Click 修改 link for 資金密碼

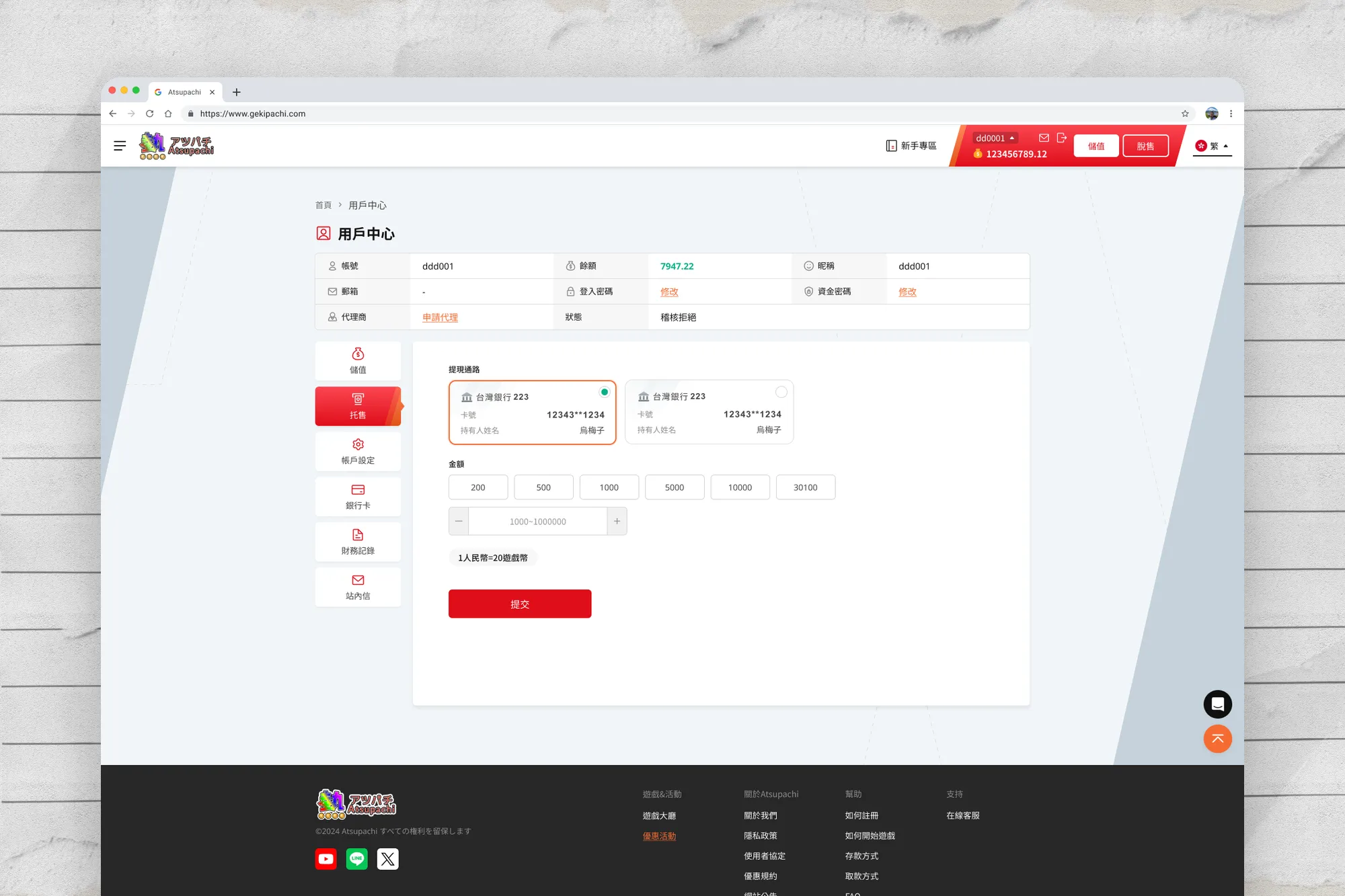pos(907,292)
